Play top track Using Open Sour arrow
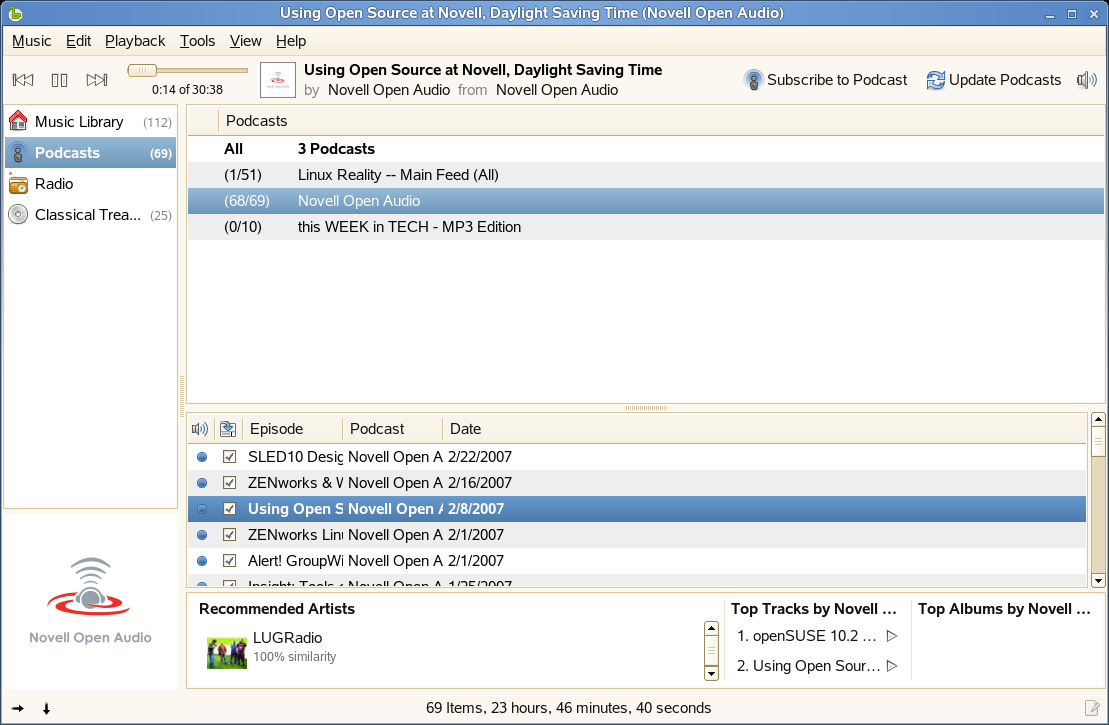Image resolution: width=1109 pixels, height=725 pixels. tap(892, 666)
